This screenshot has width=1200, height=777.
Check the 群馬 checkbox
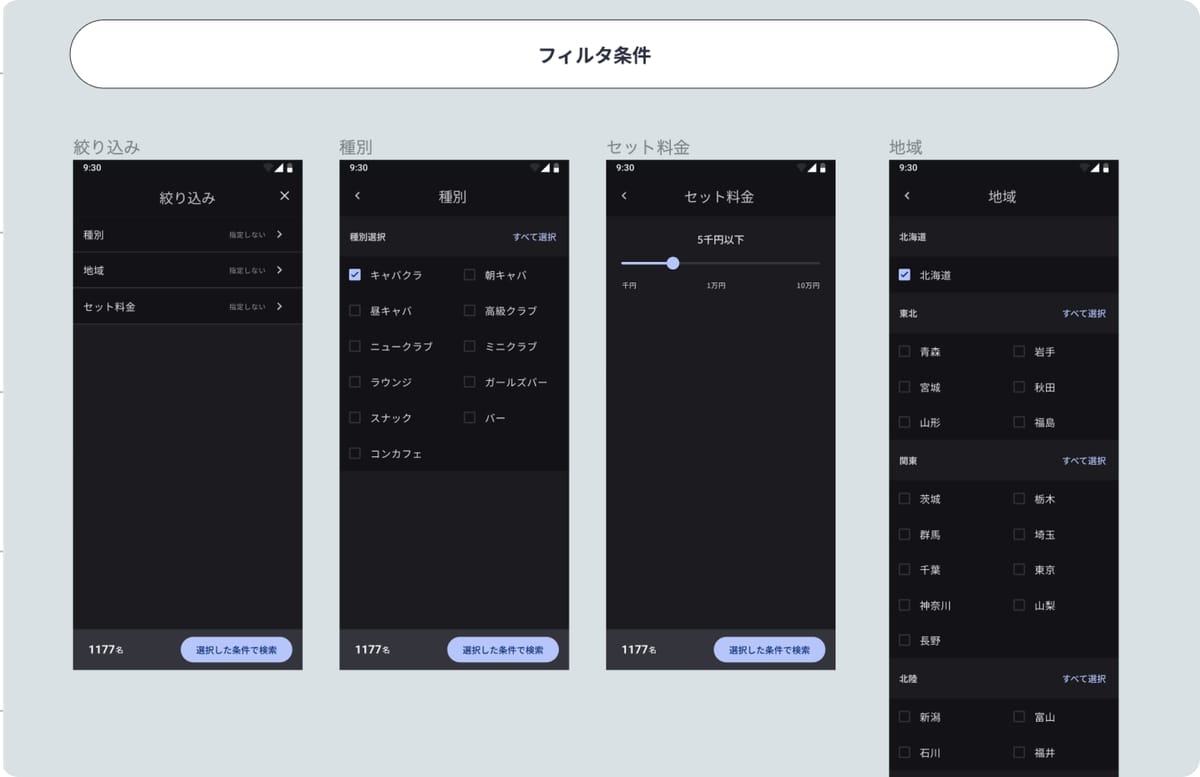[905, 535]
